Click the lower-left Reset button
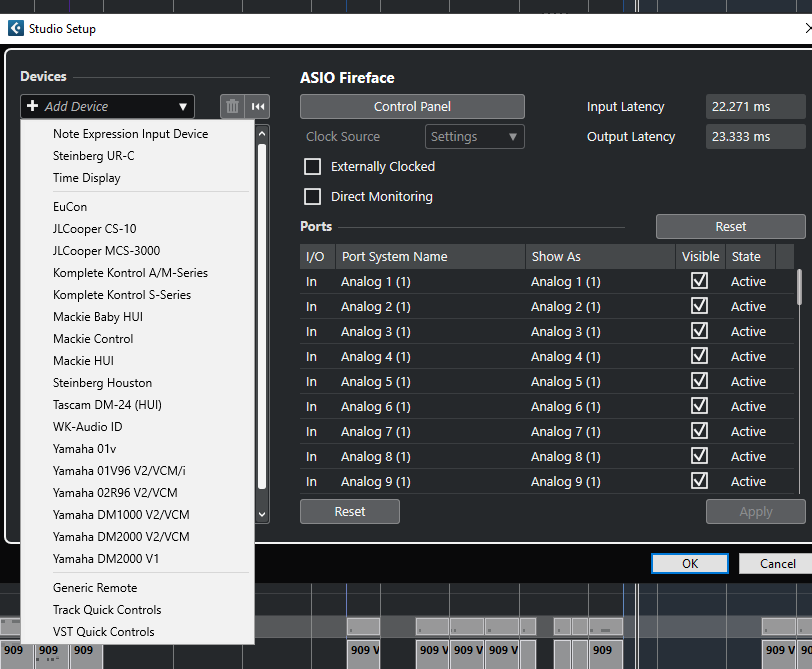The width and height of the screenshot is (812, 669). [x=350, y=512]
